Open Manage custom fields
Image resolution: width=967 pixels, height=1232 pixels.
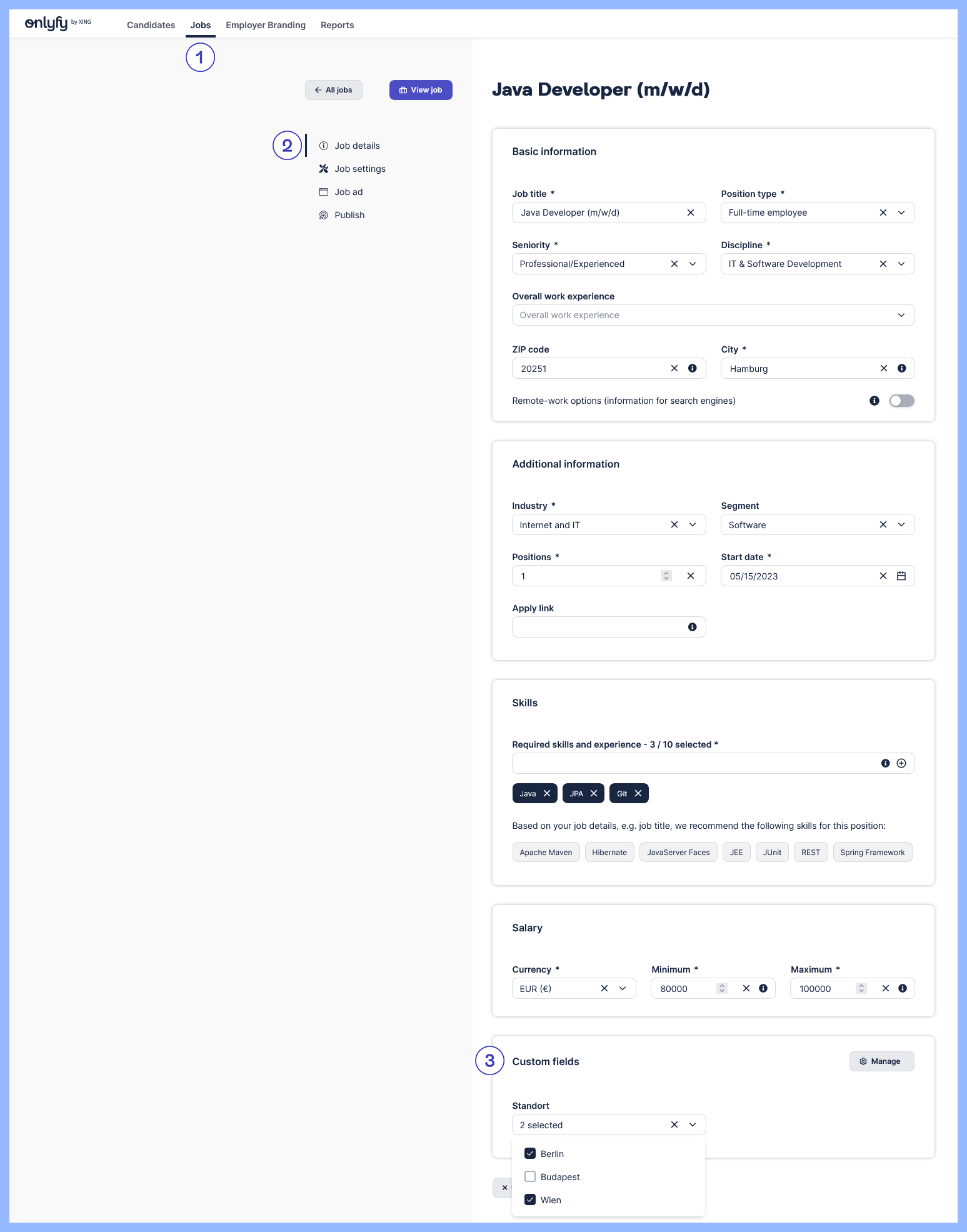(x=881, y=1061)
